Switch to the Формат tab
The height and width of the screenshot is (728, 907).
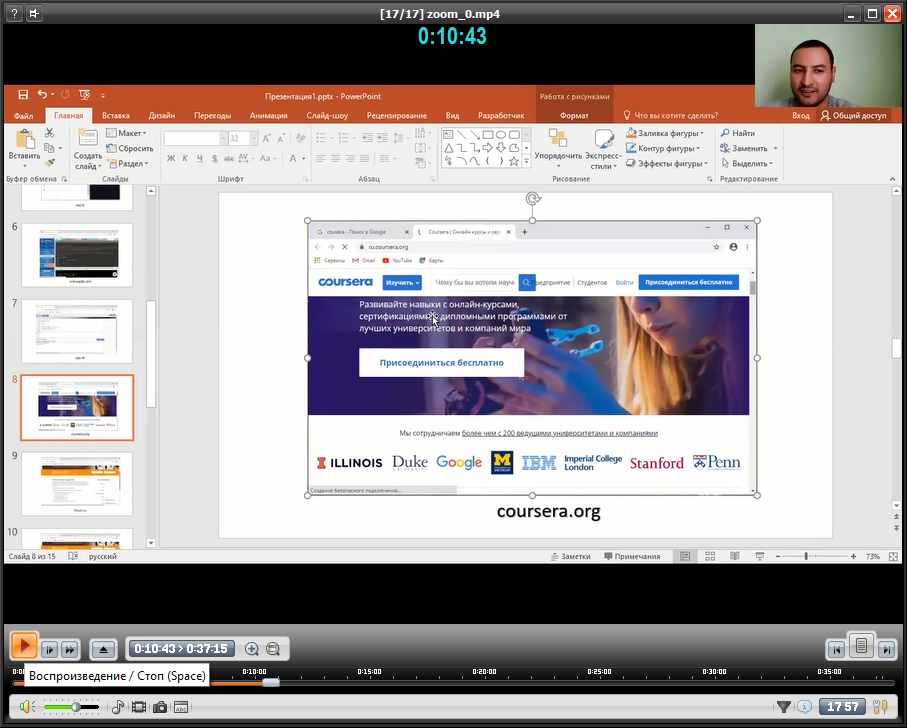(x=574, y=116)
